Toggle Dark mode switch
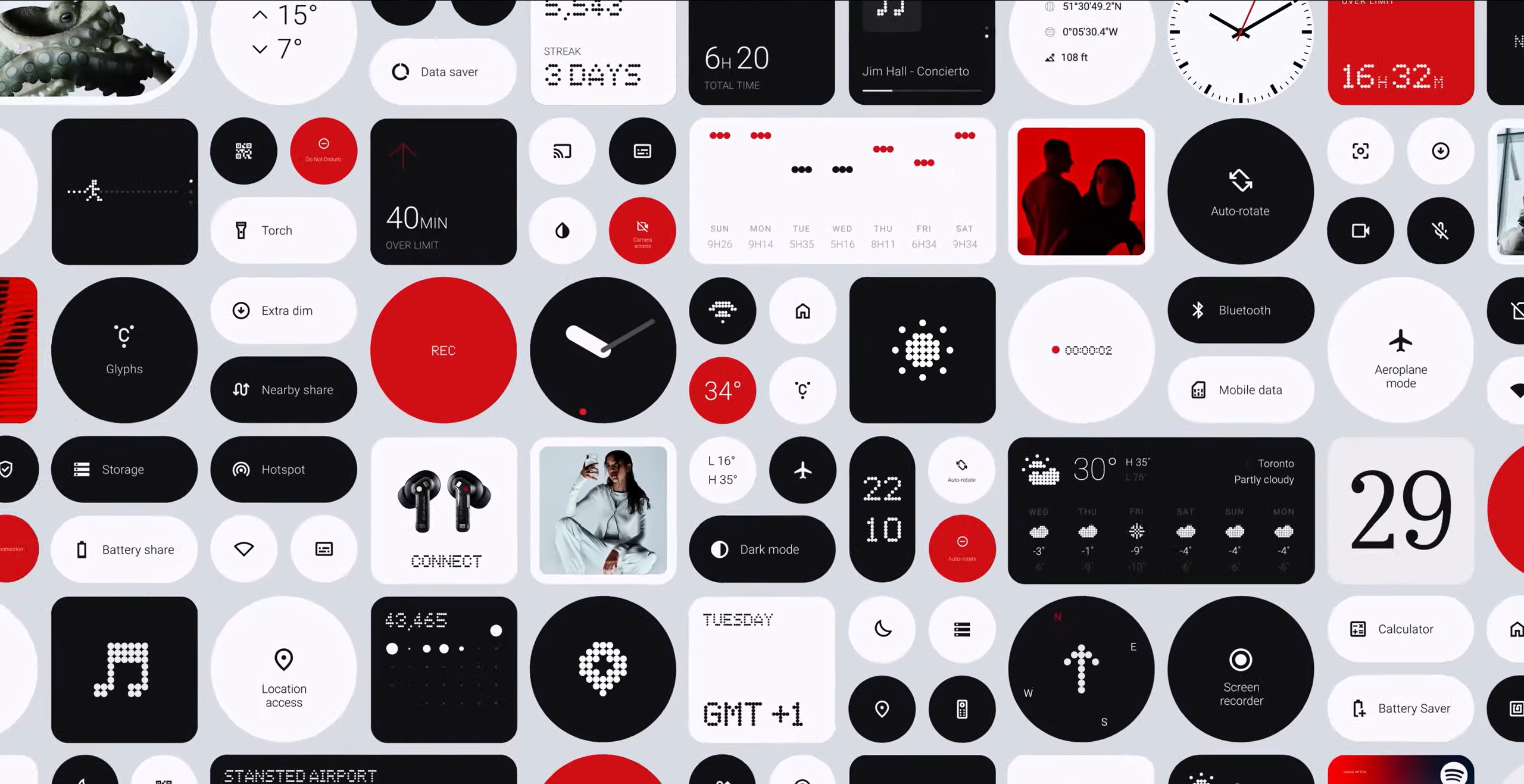The height and width of the screenshot is (784, 1524). (x=762, y=549)
